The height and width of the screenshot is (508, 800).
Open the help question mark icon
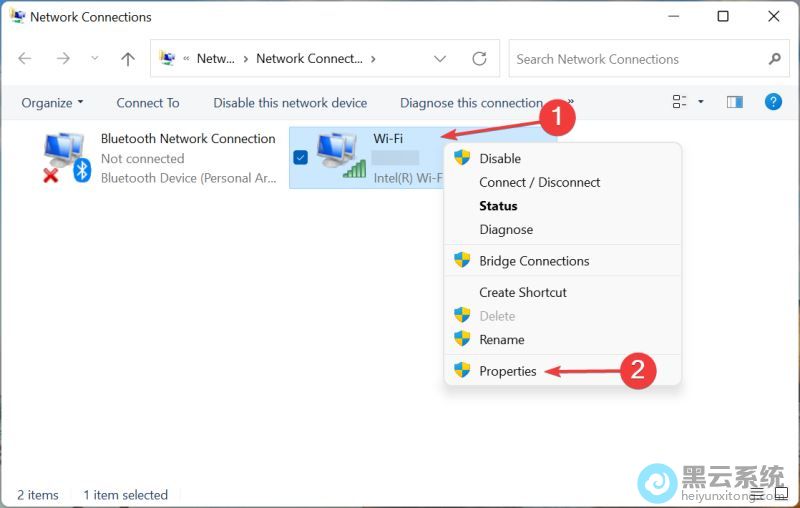pyautogui.click(x=772, y=102)
